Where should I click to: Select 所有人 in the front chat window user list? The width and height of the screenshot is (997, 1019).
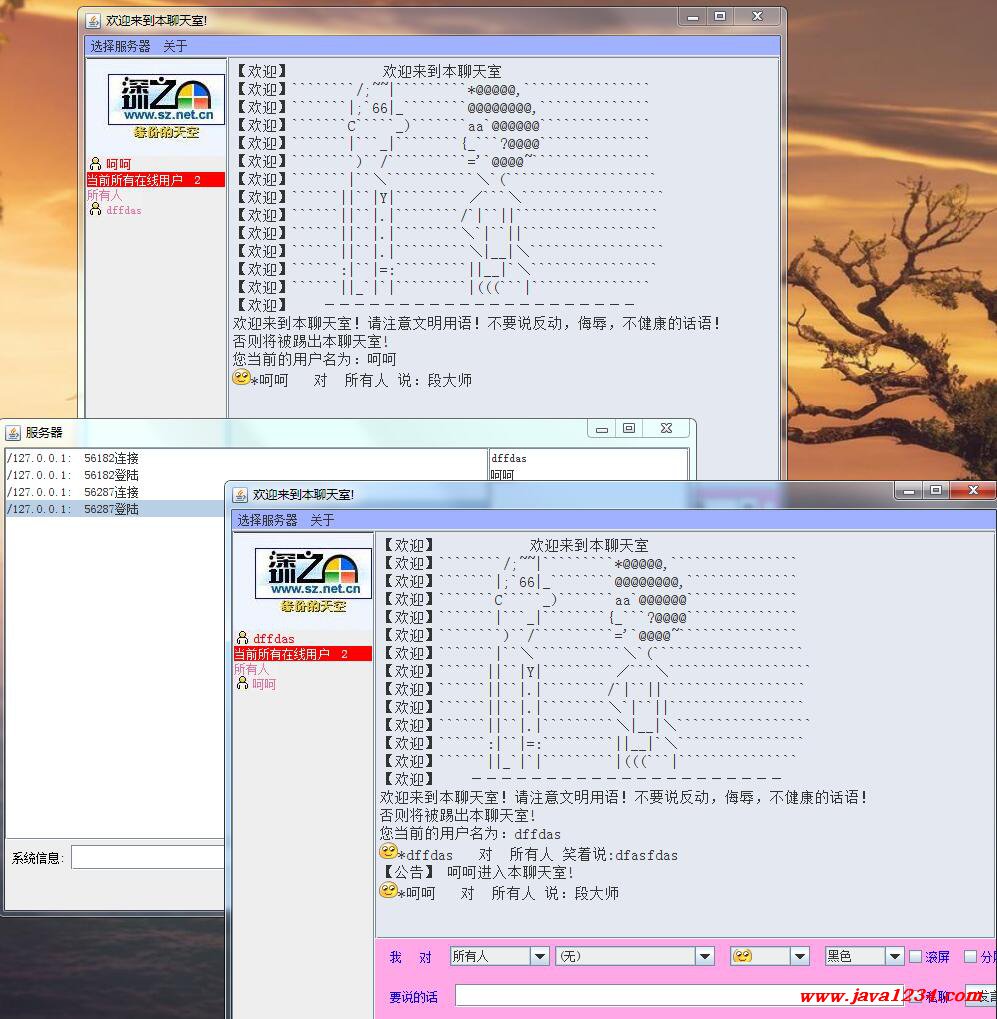251,669
